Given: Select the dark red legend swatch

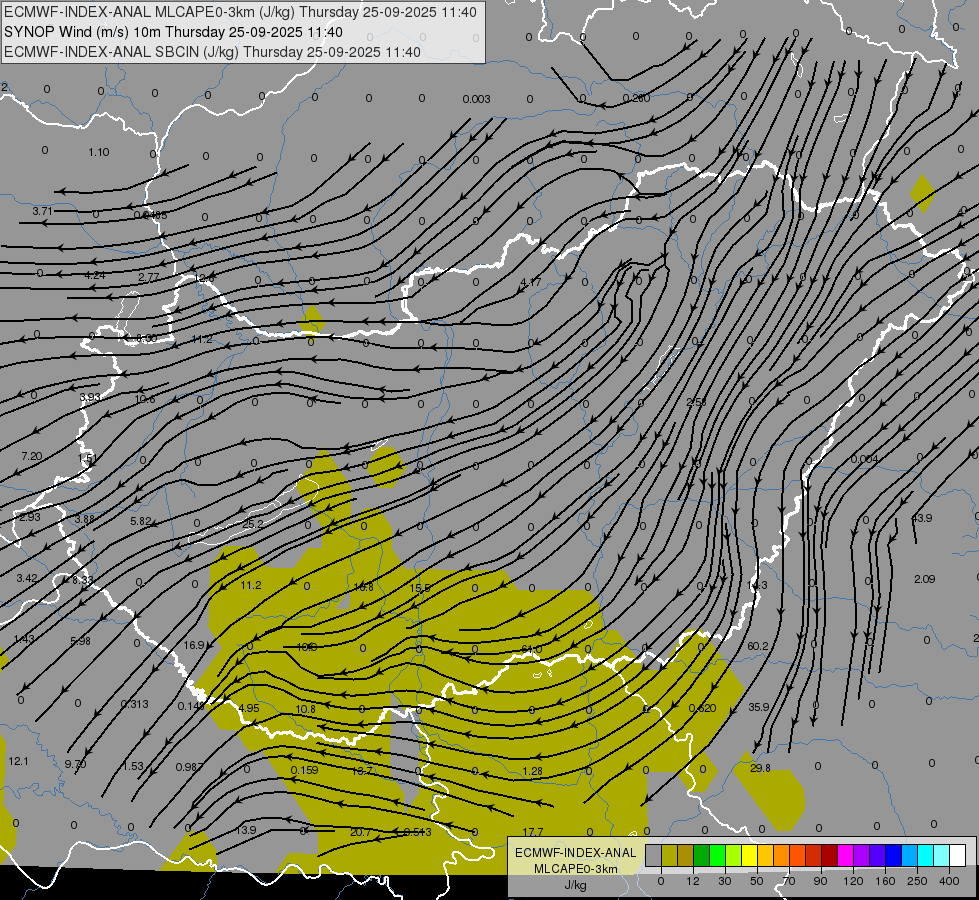Looking at the screenshot, I should tap(829, 856).
